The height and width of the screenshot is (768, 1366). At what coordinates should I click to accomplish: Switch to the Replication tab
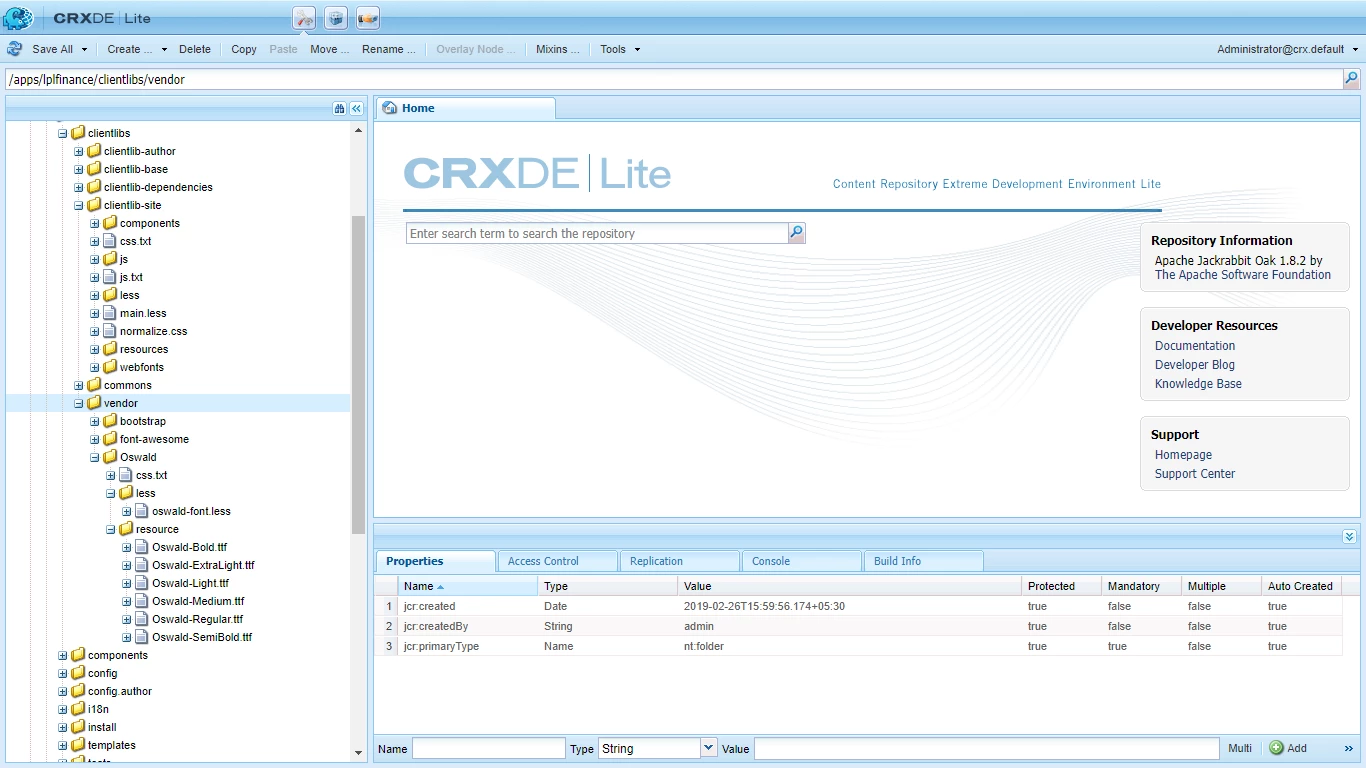click(x=679, y=561)
